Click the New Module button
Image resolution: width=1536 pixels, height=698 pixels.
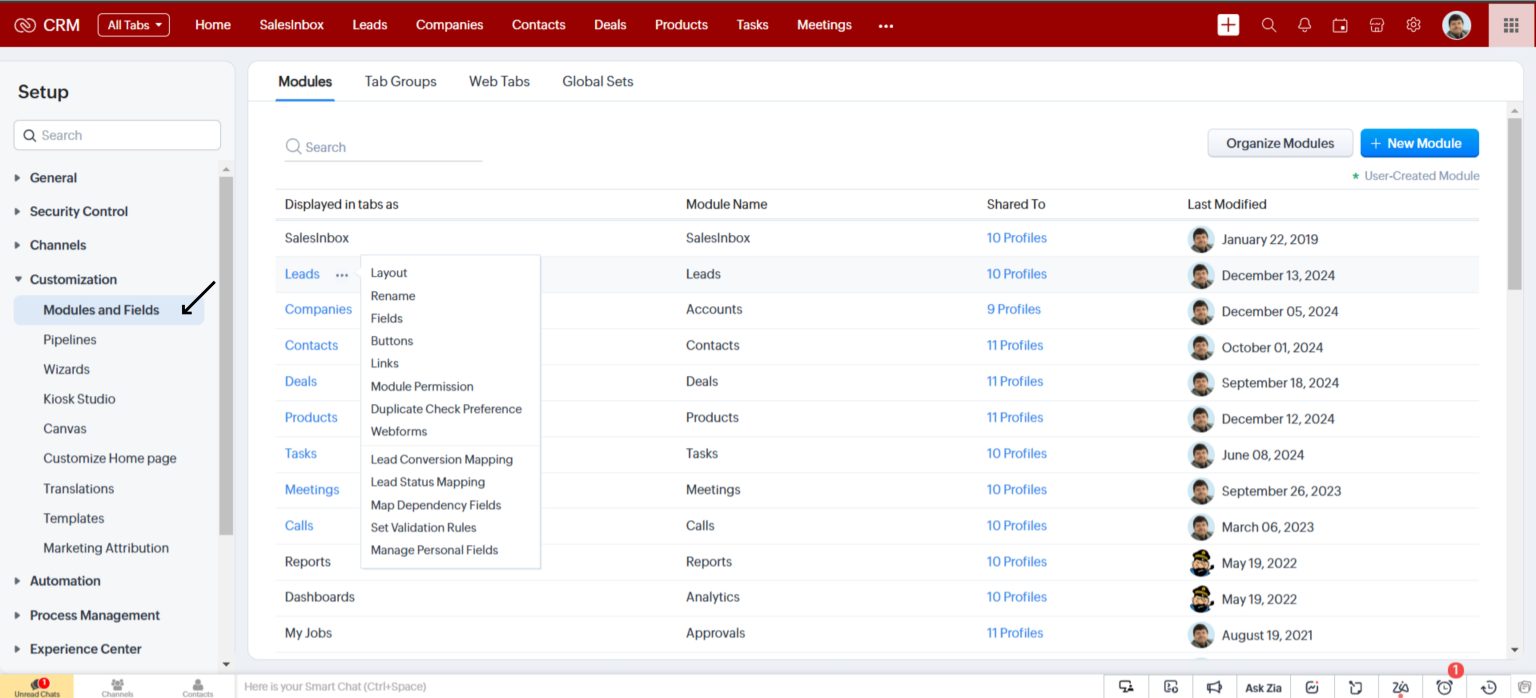pos(1419,143)
